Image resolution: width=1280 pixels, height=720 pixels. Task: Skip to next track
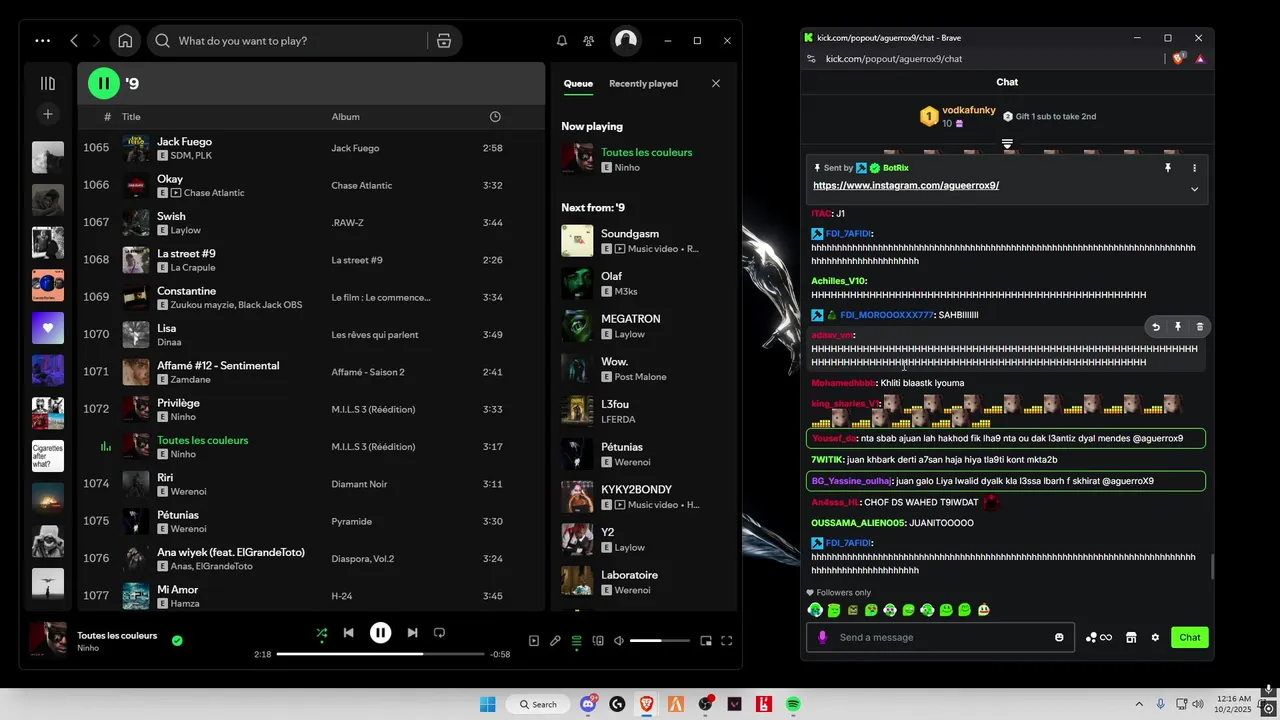412,633
